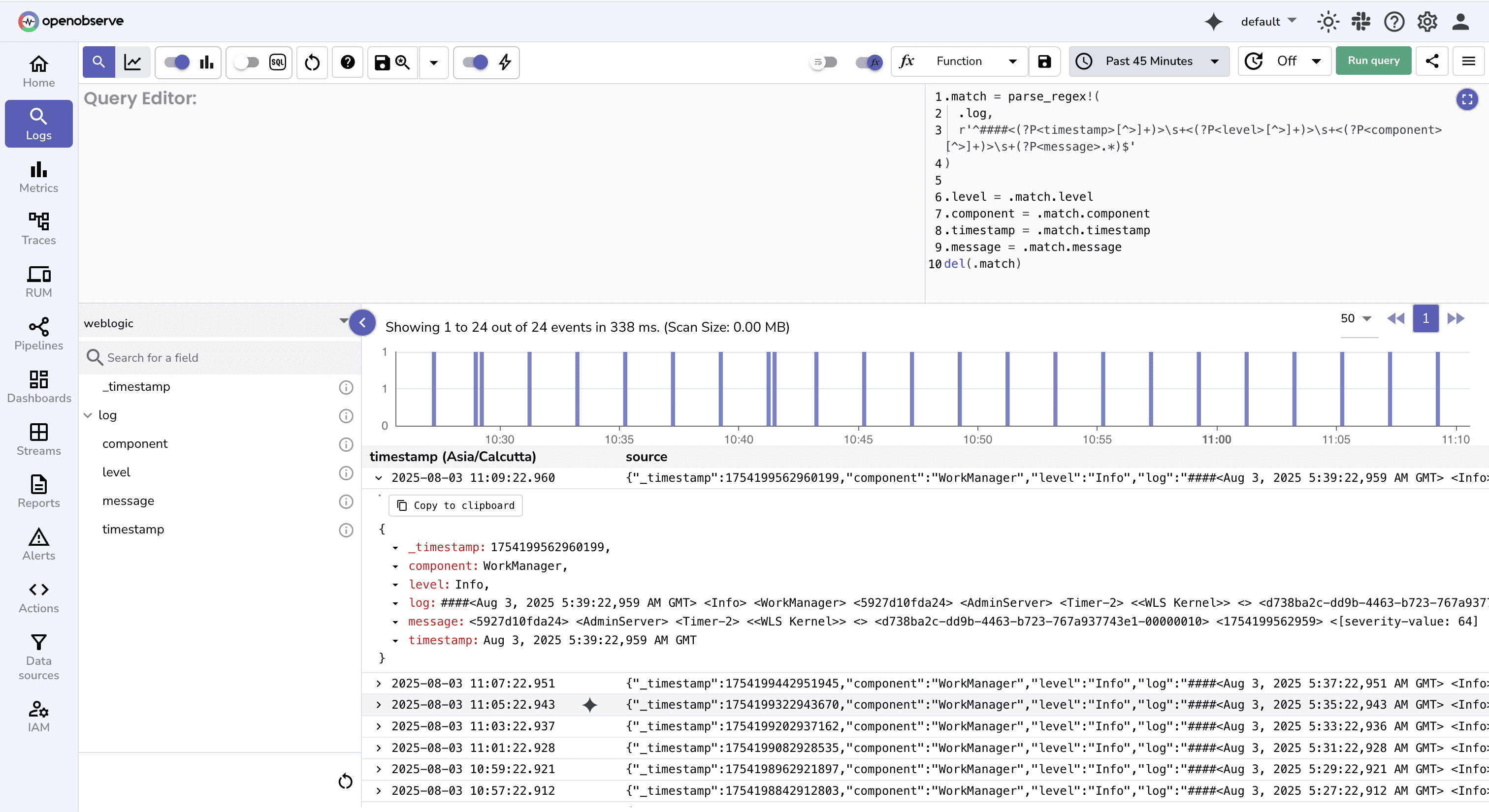Switch to the Logs section
1489x812 pixels.
point(38,124)
